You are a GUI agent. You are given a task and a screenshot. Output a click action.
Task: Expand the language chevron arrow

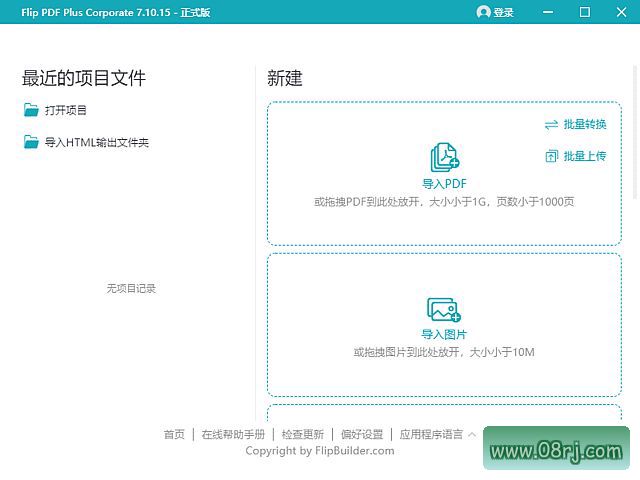pyautogui.click(x=472, y=434)
